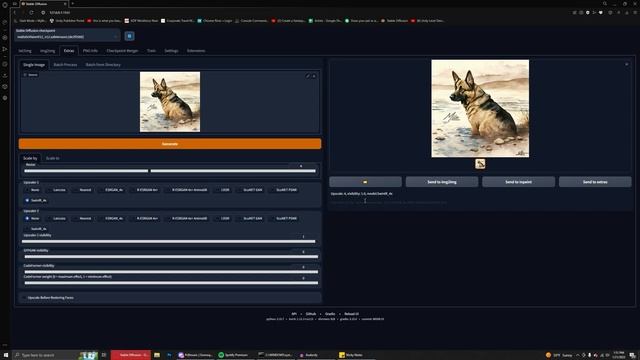Open Sticky Notes from taskbar
640x360 pixels.
(351, 355)
